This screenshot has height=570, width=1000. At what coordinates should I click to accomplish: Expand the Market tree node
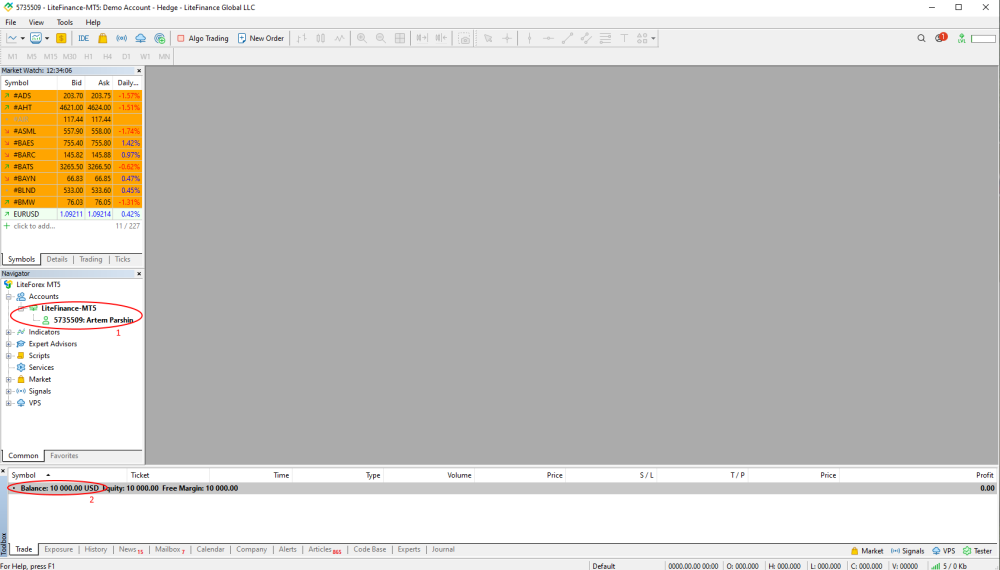click(x=9, y=379)
